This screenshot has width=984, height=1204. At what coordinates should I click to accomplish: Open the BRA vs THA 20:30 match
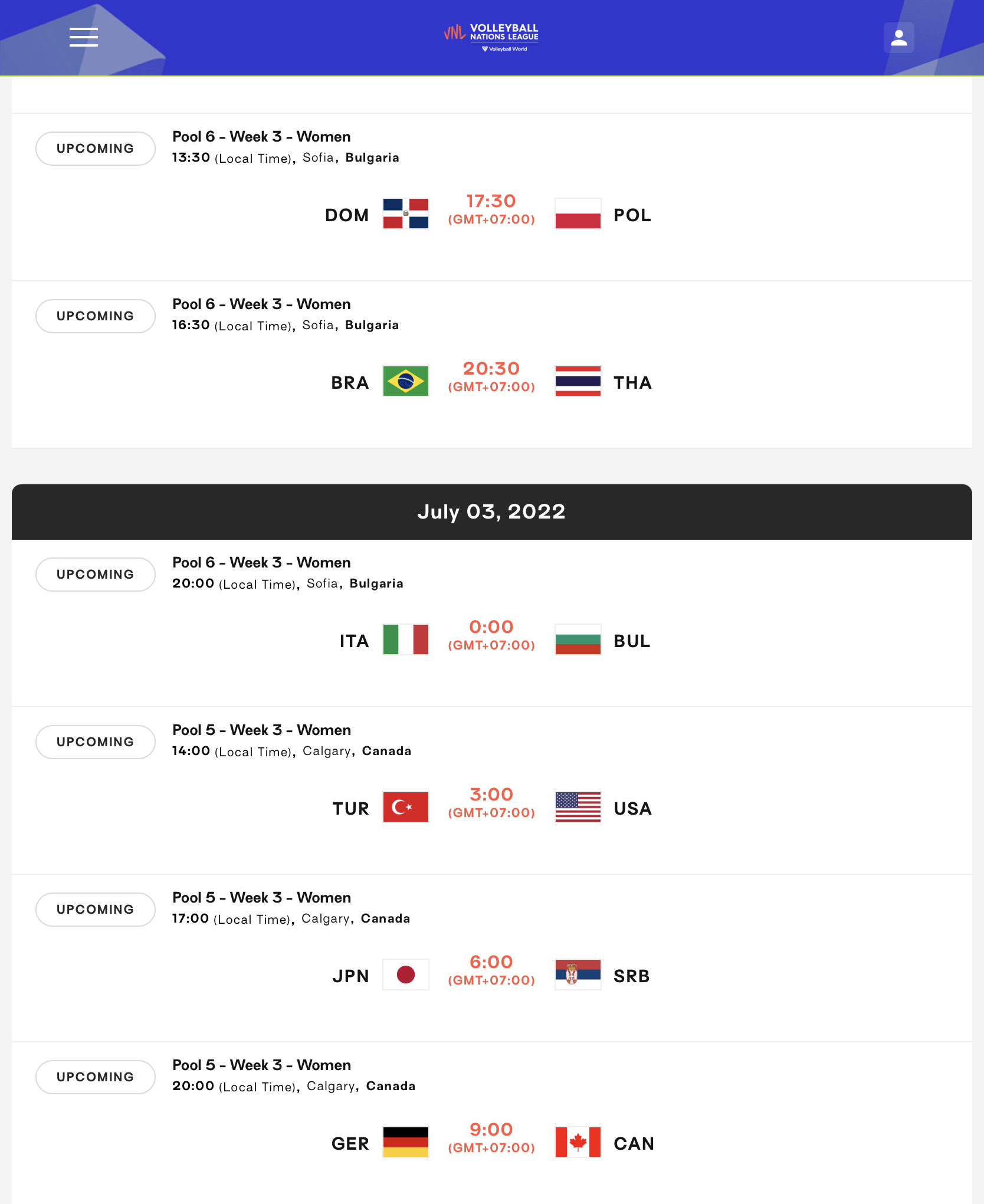[x=492, y=365]
